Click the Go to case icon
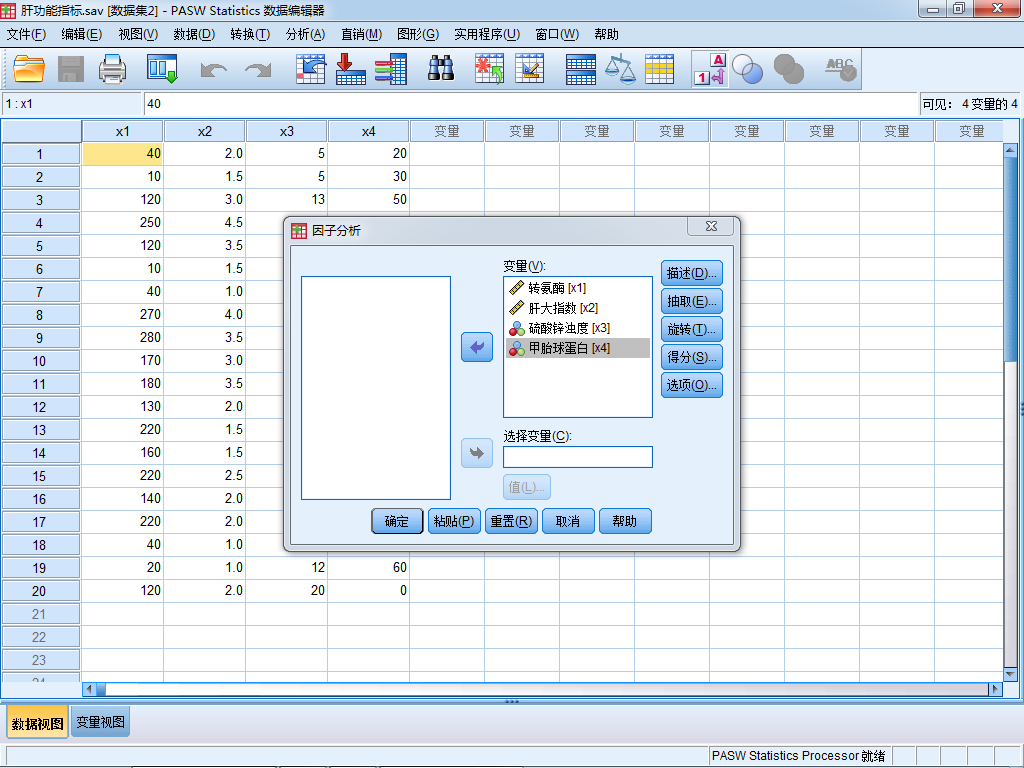The width and height of the screenshot is (1024, 768). 310,69
